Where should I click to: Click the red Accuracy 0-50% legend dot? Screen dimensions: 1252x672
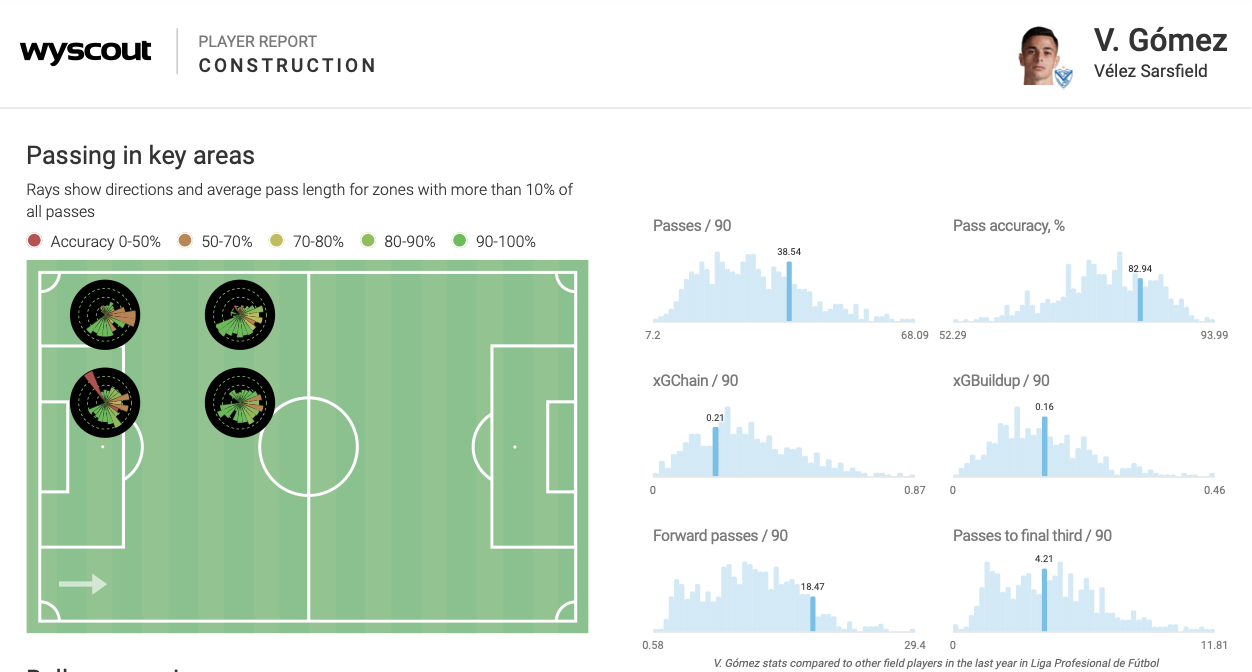tap(35, 241)
